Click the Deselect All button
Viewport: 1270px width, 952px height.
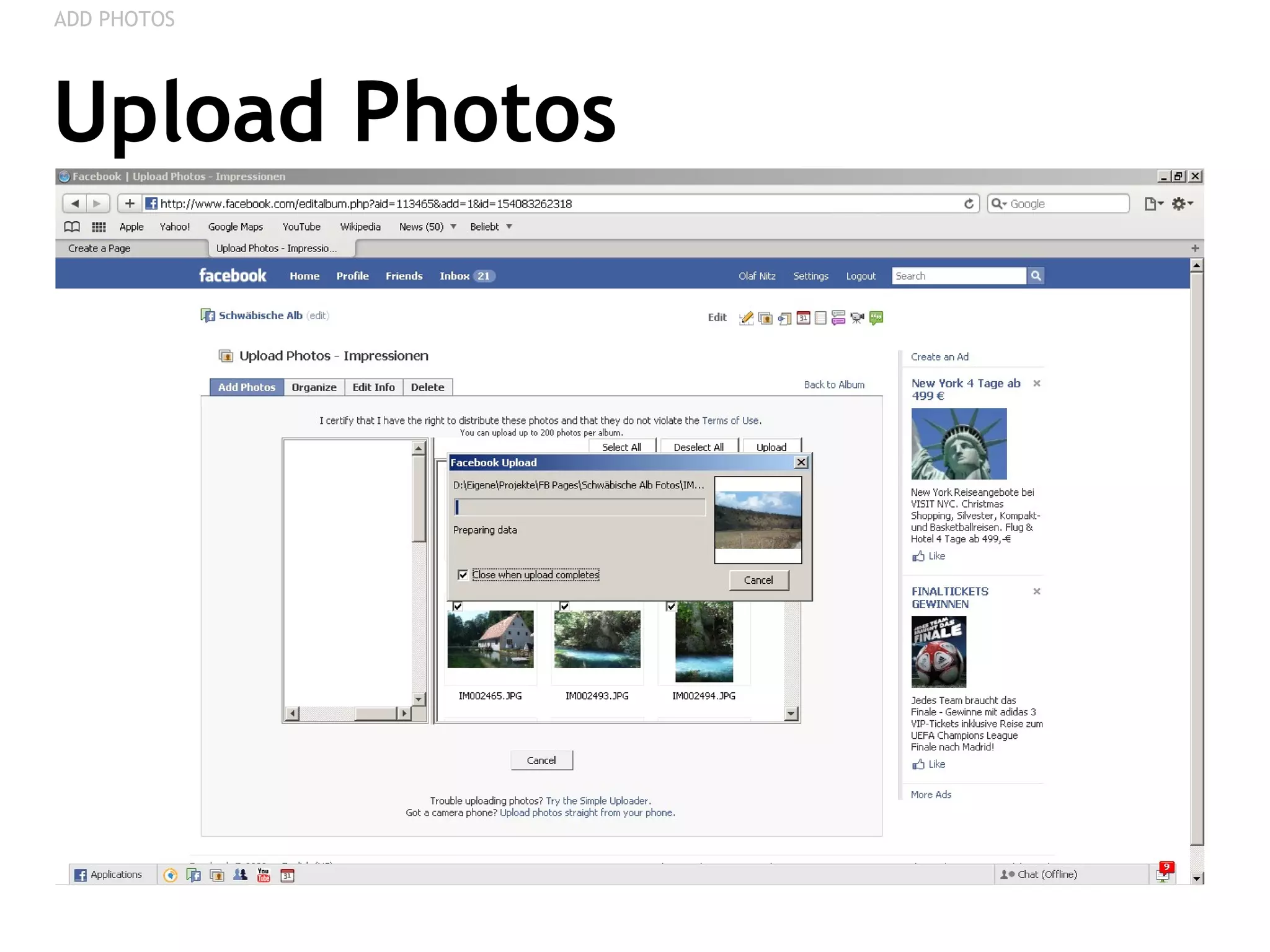[x=699, y=447]
